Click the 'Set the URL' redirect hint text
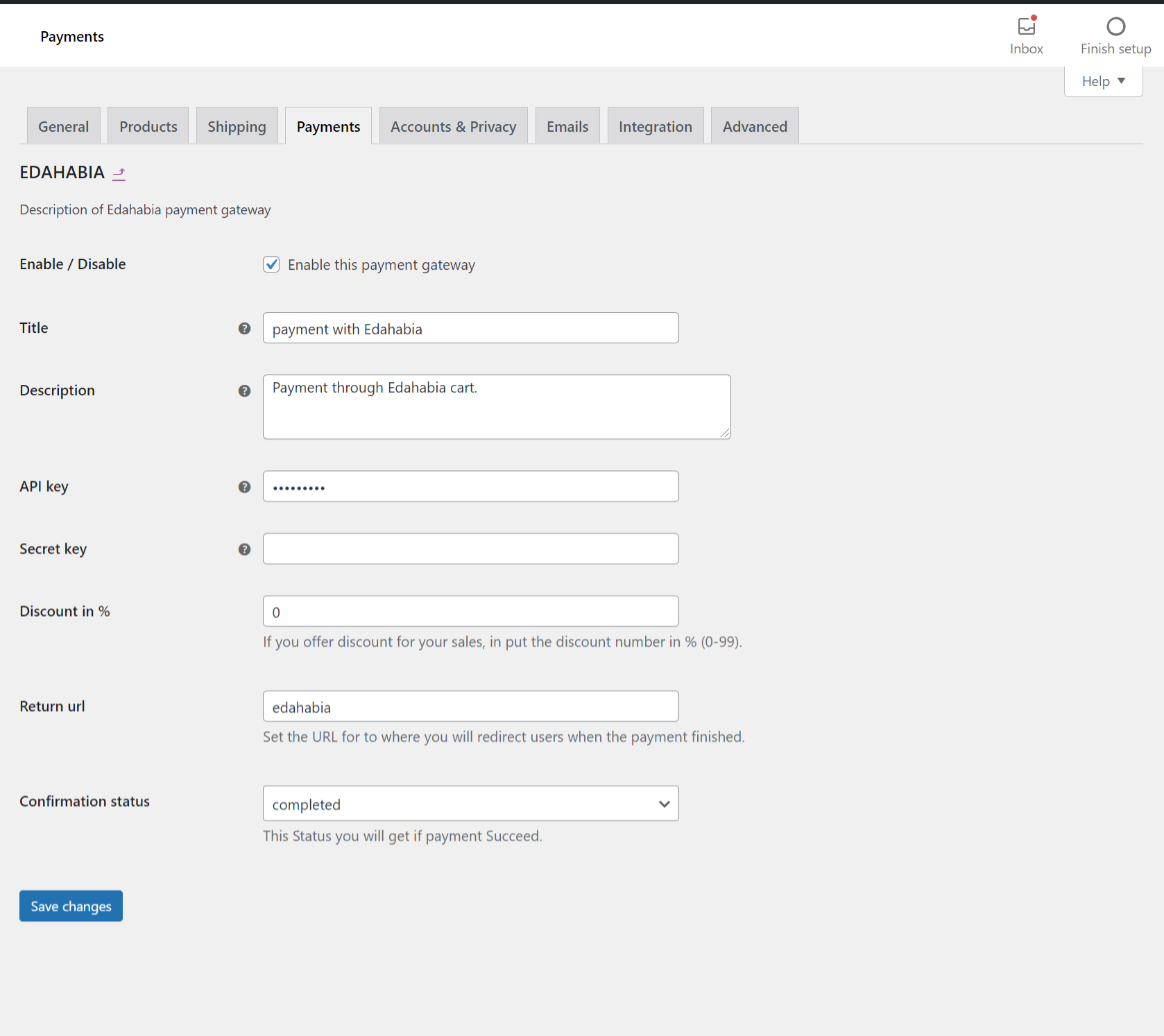 (504, 736)
